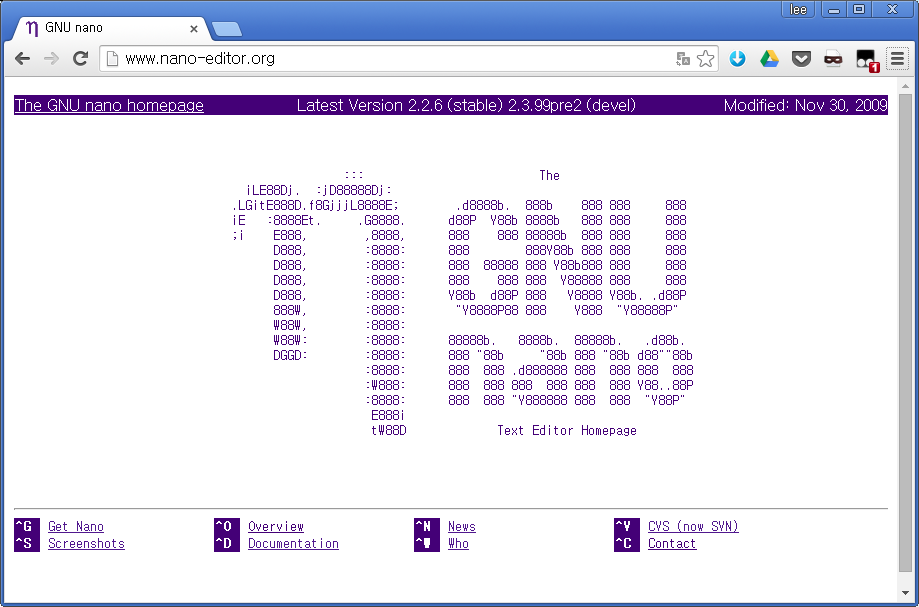Open the Screenshots link
The height and width of the screenshot is (607, 919).
coord(86,544)
